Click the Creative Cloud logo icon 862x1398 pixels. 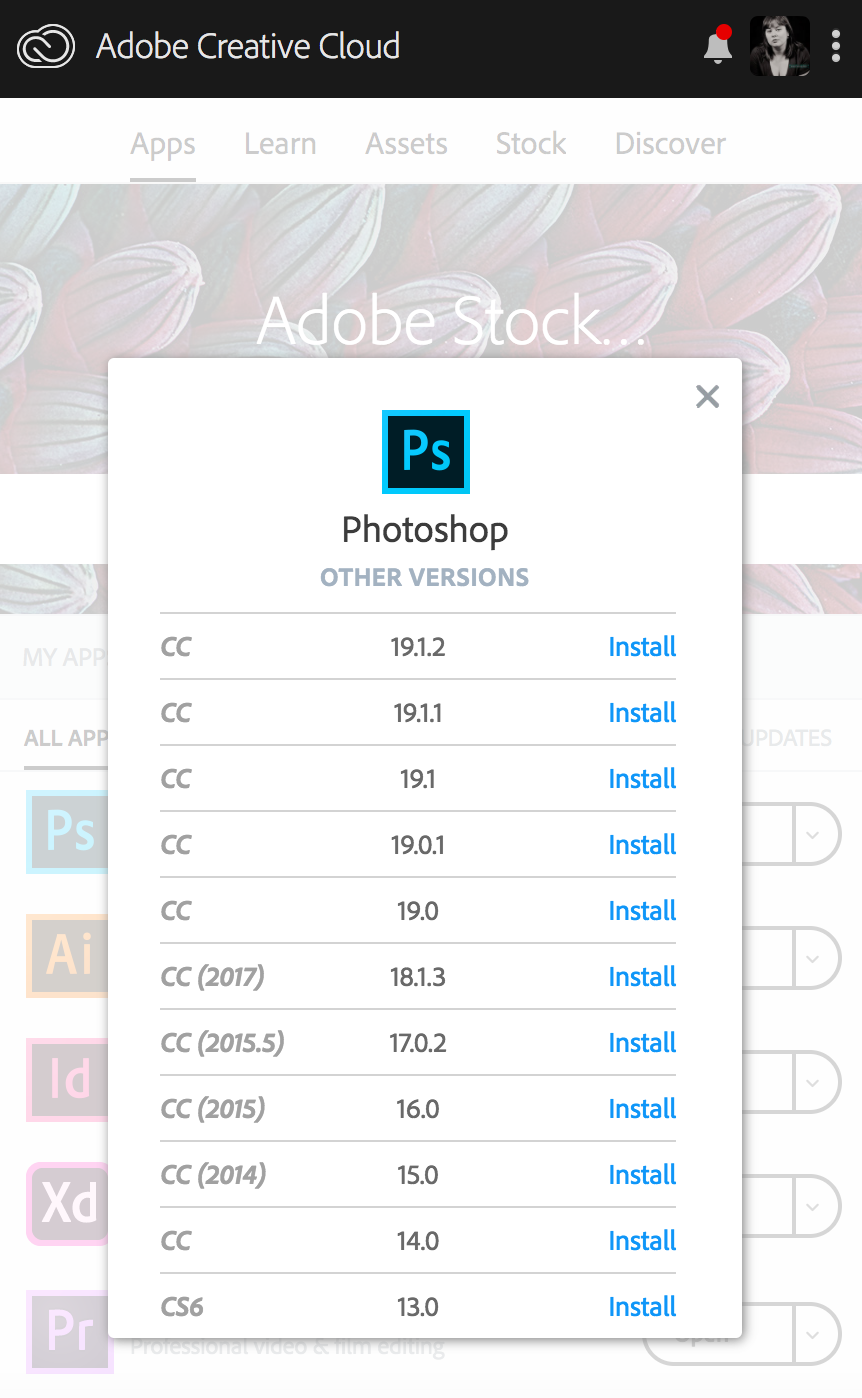(x=46, y=47)
